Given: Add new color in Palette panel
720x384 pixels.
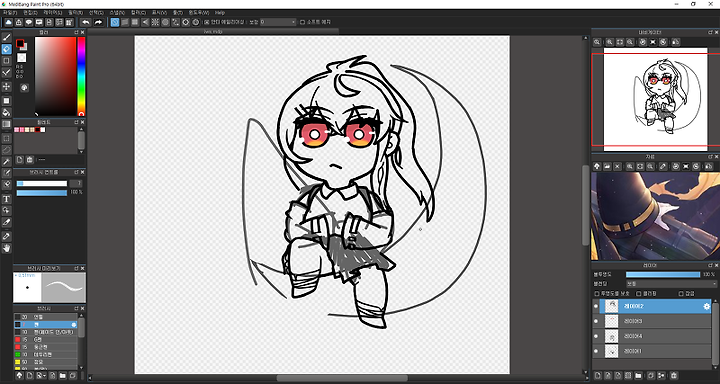Looking at the screenshot, I should coord(20,160).
